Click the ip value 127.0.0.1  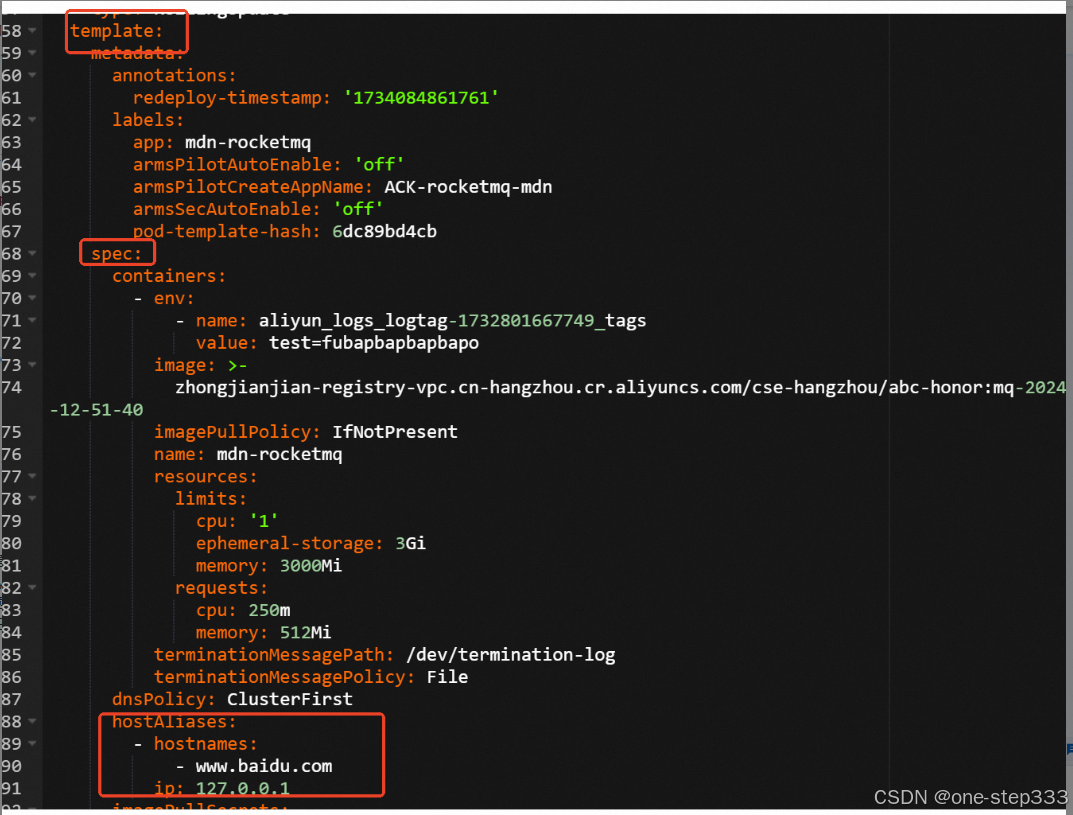pos(243,788)
